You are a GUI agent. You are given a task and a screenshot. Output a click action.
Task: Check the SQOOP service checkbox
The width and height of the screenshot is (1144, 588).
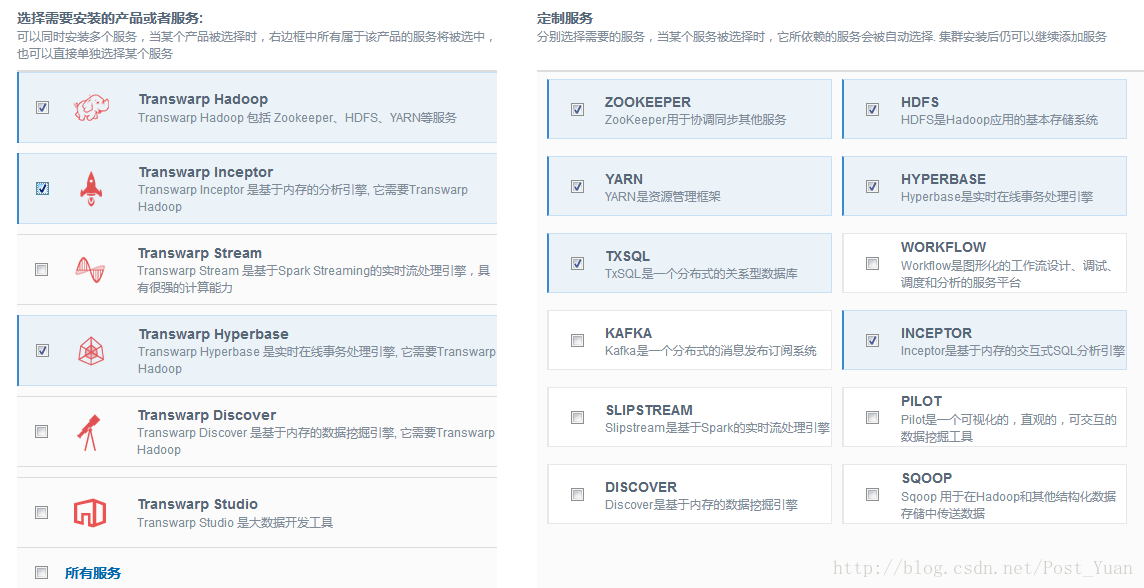(x=872, y=494)
